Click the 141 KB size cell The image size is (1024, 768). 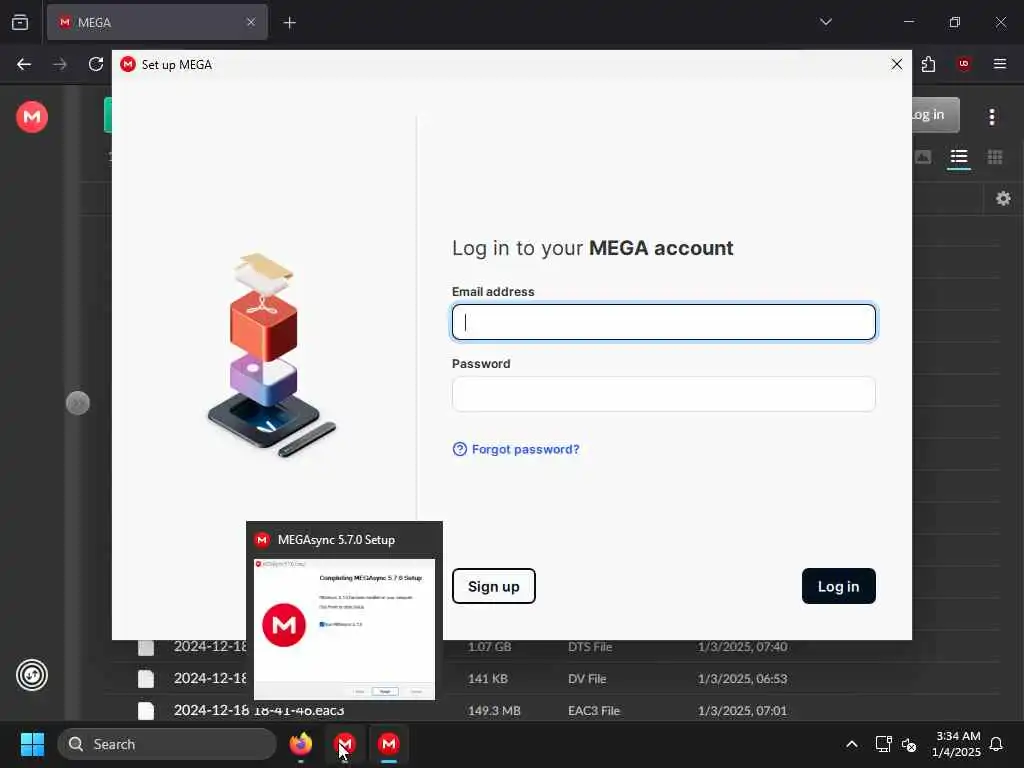pyautogui.click(x=488, y=679)
